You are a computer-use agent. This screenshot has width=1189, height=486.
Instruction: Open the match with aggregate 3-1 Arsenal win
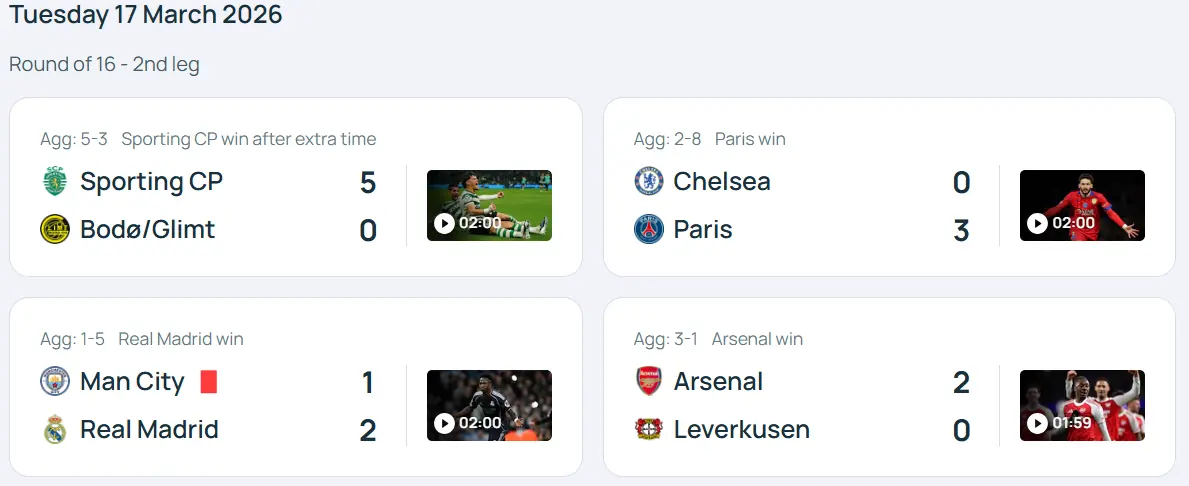718,339
